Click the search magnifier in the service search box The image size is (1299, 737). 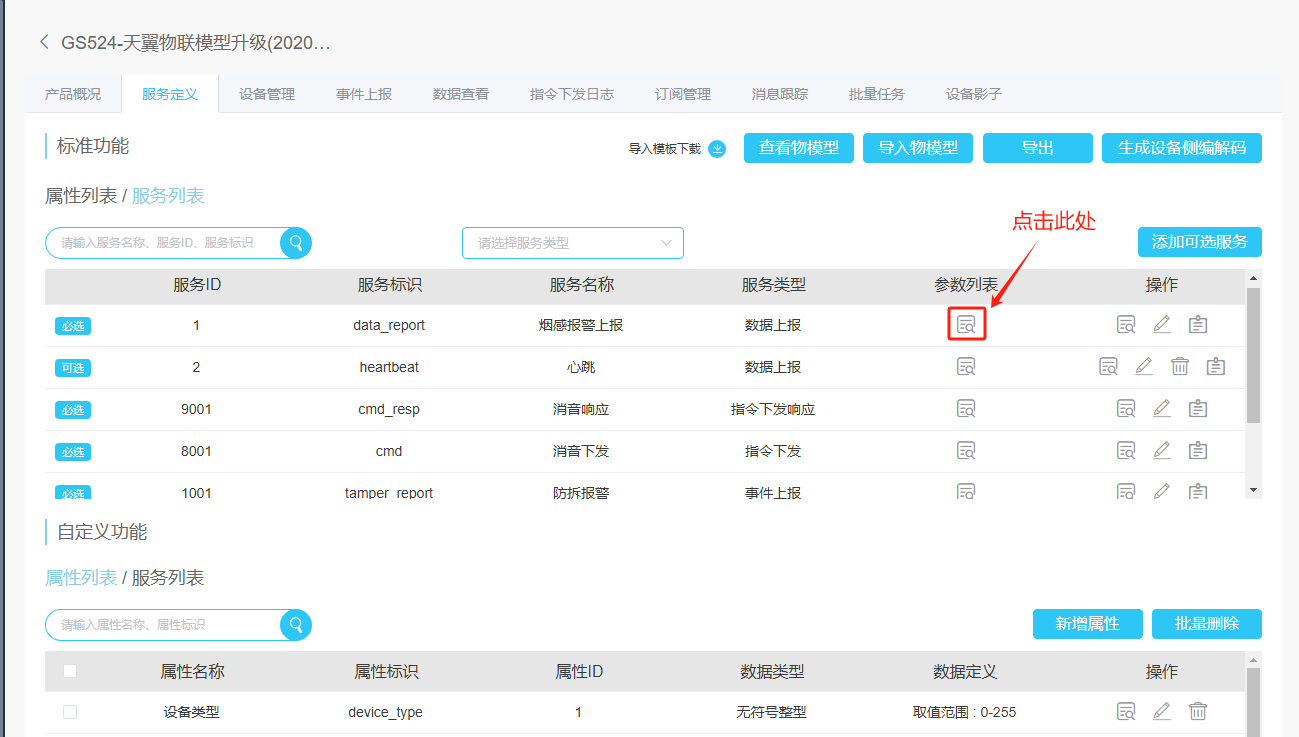click(296, 243)
